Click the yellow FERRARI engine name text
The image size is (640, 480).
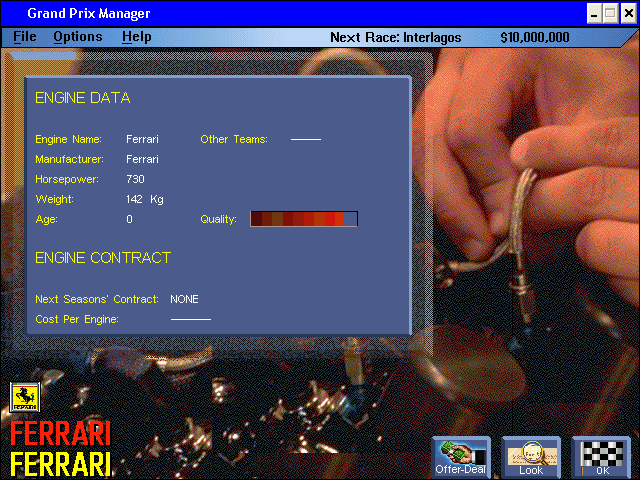coord(60,464)
